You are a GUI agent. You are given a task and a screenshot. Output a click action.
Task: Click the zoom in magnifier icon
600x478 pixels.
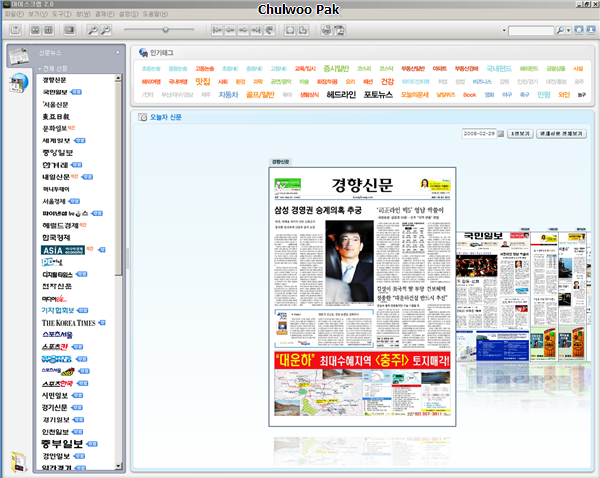[x=93, y=30]
